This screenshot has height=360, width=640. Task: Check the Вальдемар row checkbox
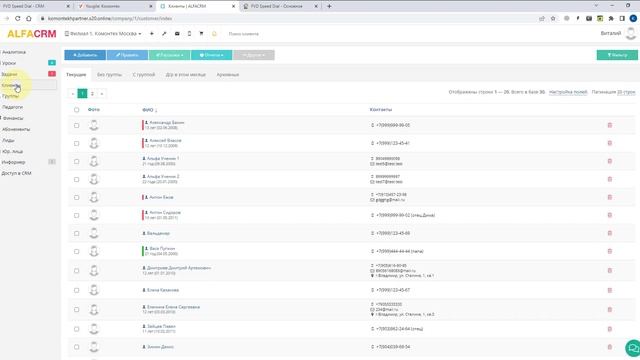coord(76,233)
